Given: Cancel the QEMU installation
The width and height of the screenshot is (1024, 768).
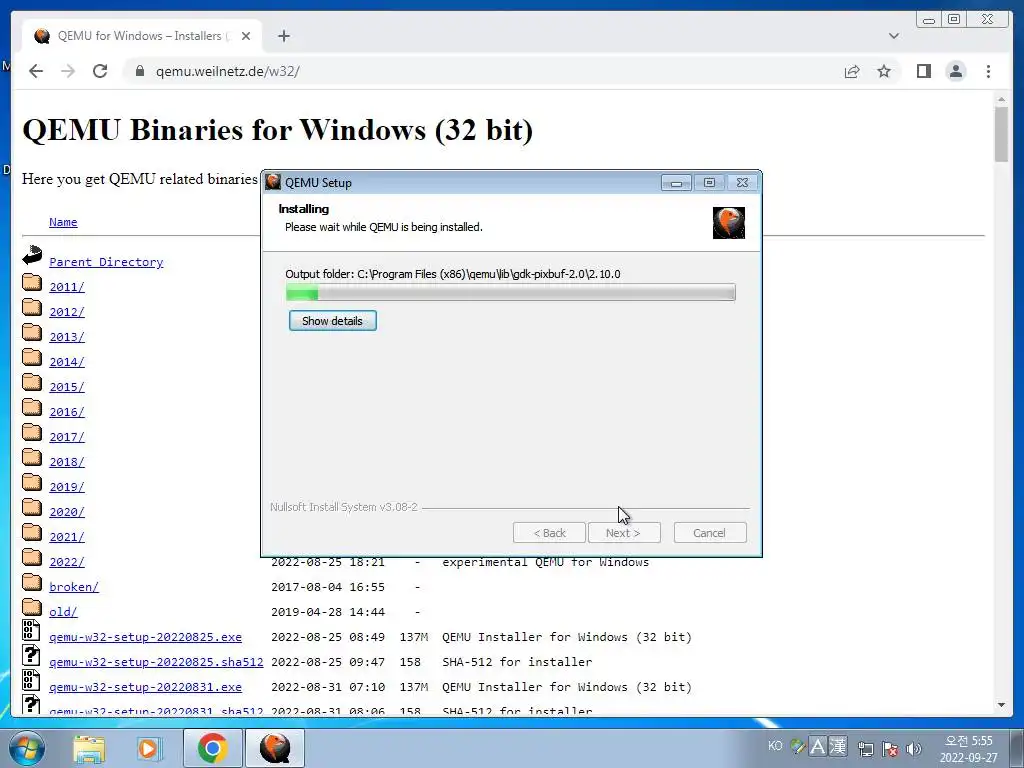Looking at the screenshot, I should tap(709, 533).
